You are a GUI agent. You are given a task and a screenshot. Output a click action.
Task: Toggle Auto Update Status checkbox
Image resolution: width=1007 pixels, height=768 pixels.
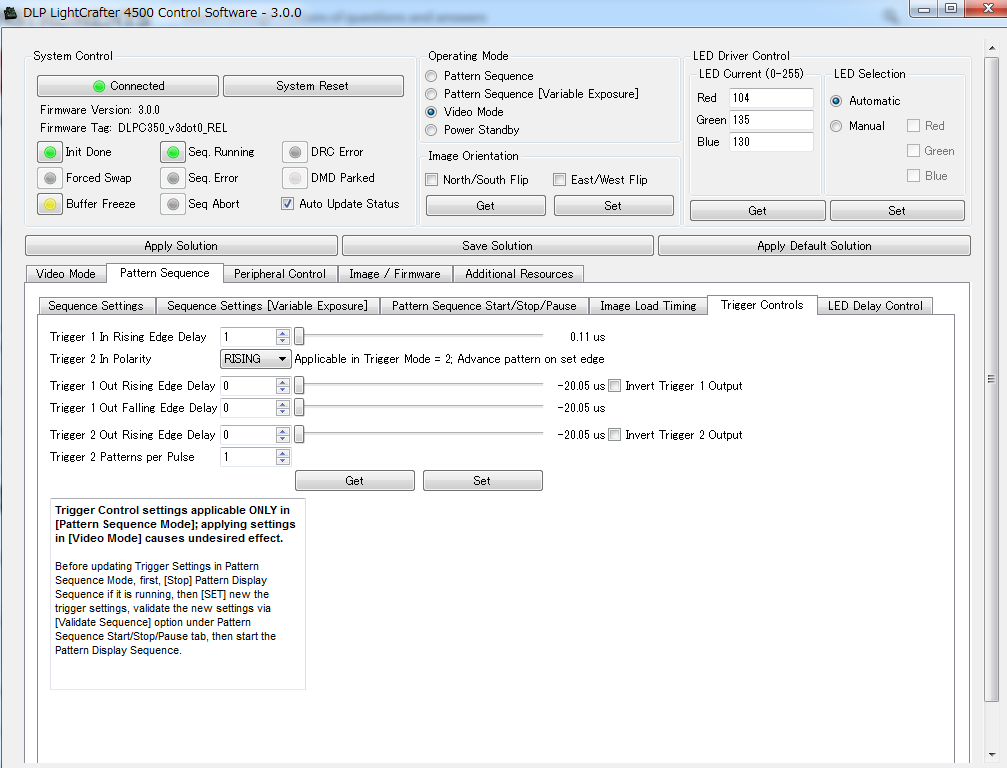pyautogui.click(x=287, y=204)
